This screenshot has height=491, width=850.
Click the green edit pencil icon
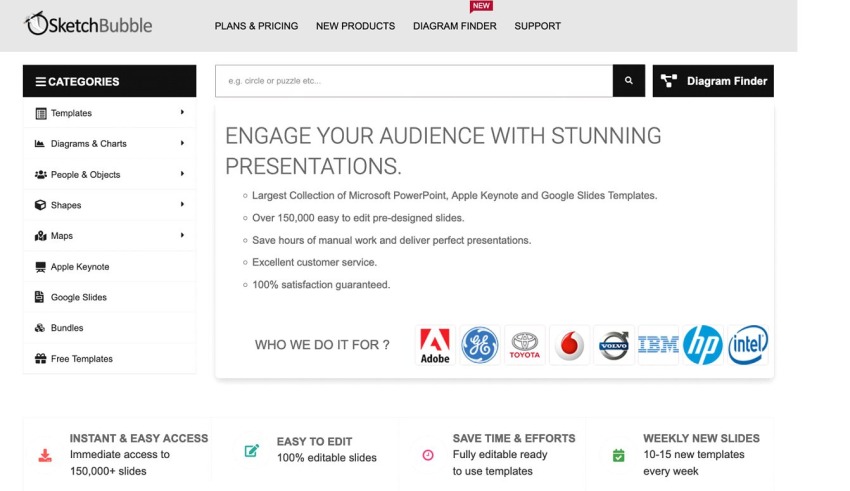point(252,450)
